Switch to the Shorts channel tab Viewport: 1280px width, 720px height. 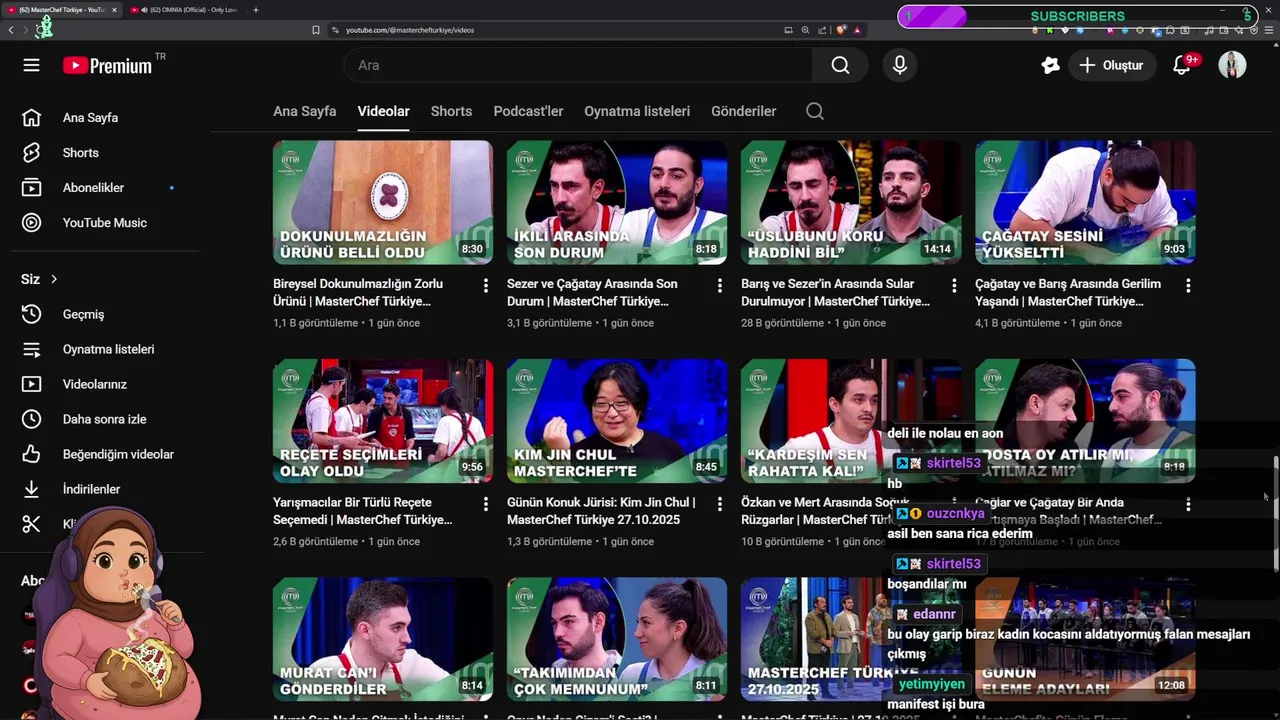pyautogui.click(x=451, y=111)
